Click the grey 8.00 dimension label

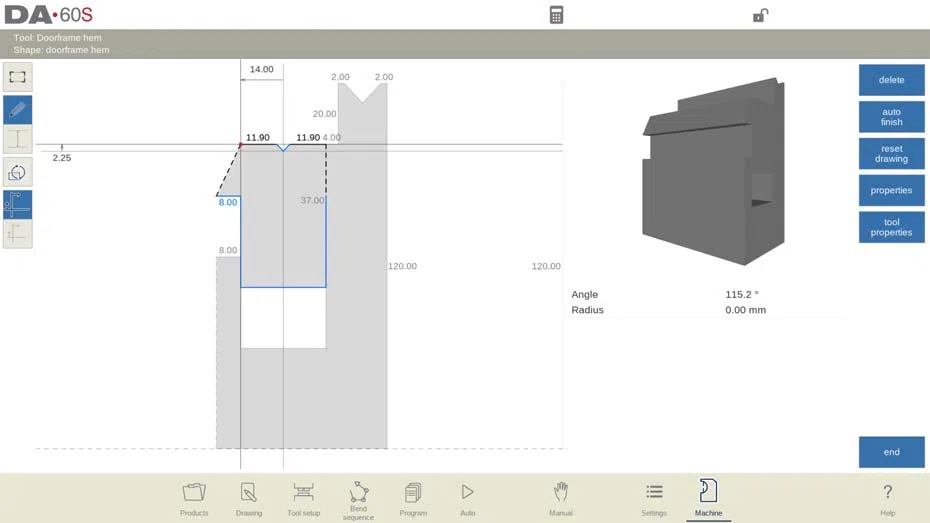pos(228,250)
